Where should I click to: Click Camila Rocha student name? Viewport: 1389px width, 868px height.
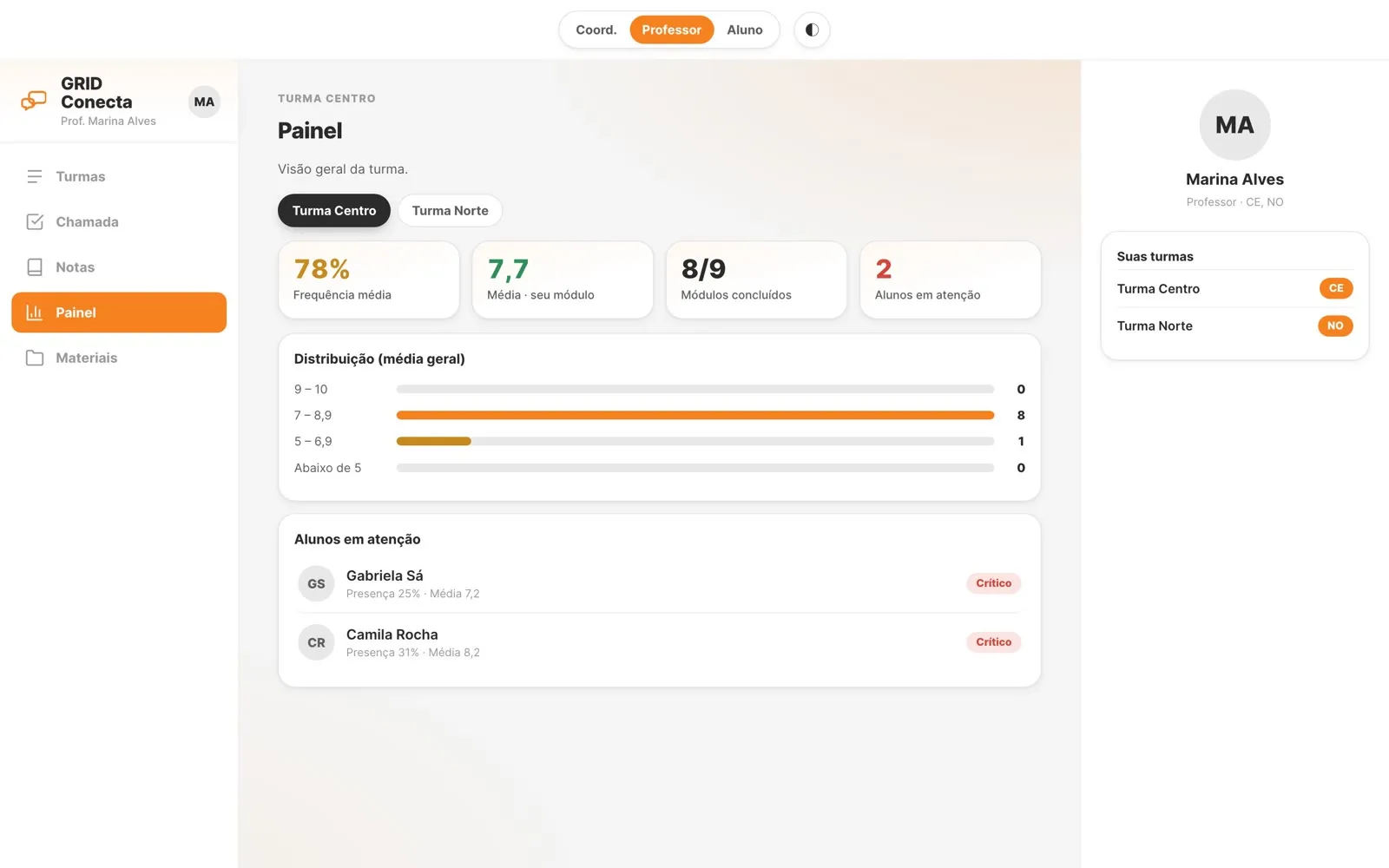pyautogui.click(x=392, y=635)
